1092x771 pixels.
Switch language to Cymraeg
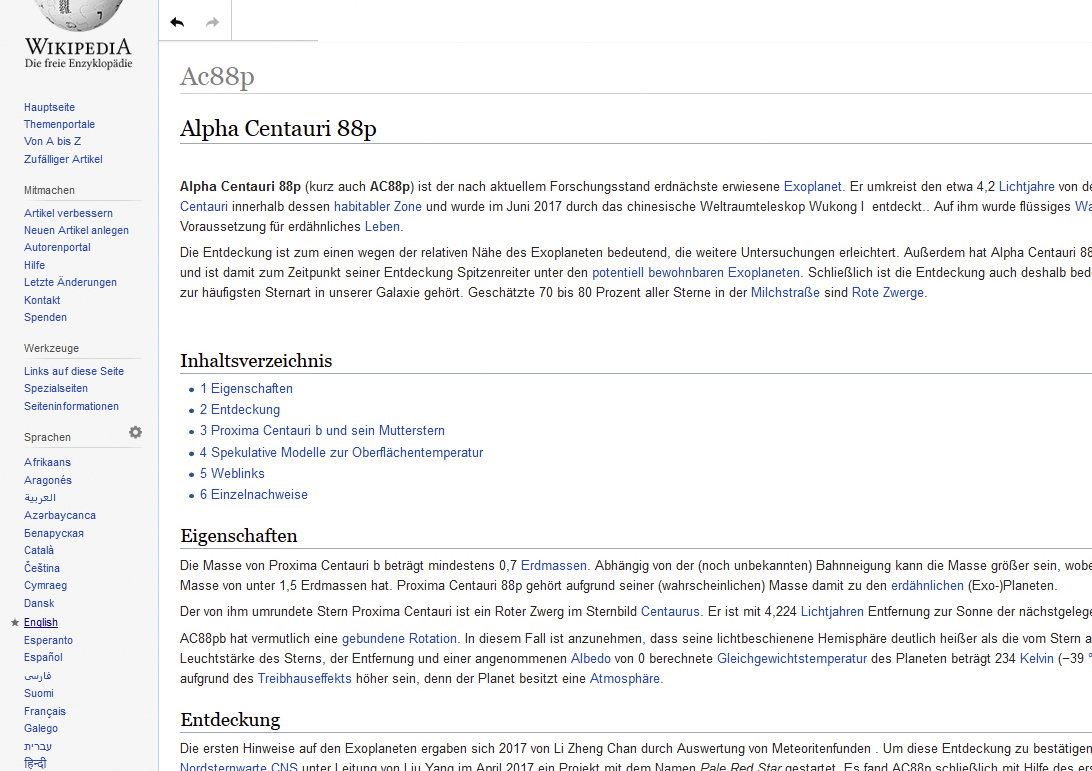[x=45, y=586]
